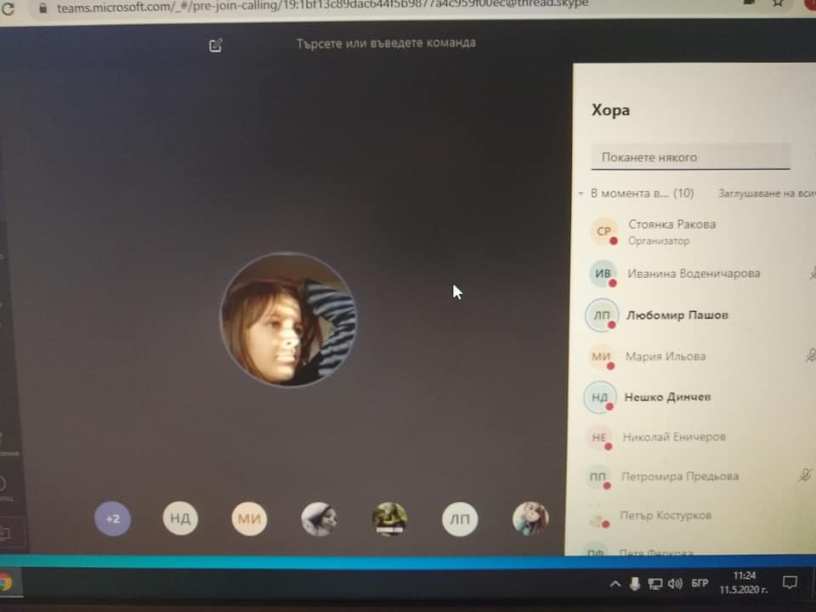Select the МИ avatar in bottom strip
Image resolution: width=816 pixels, height=612 pixels.
[x=249, y=518]
